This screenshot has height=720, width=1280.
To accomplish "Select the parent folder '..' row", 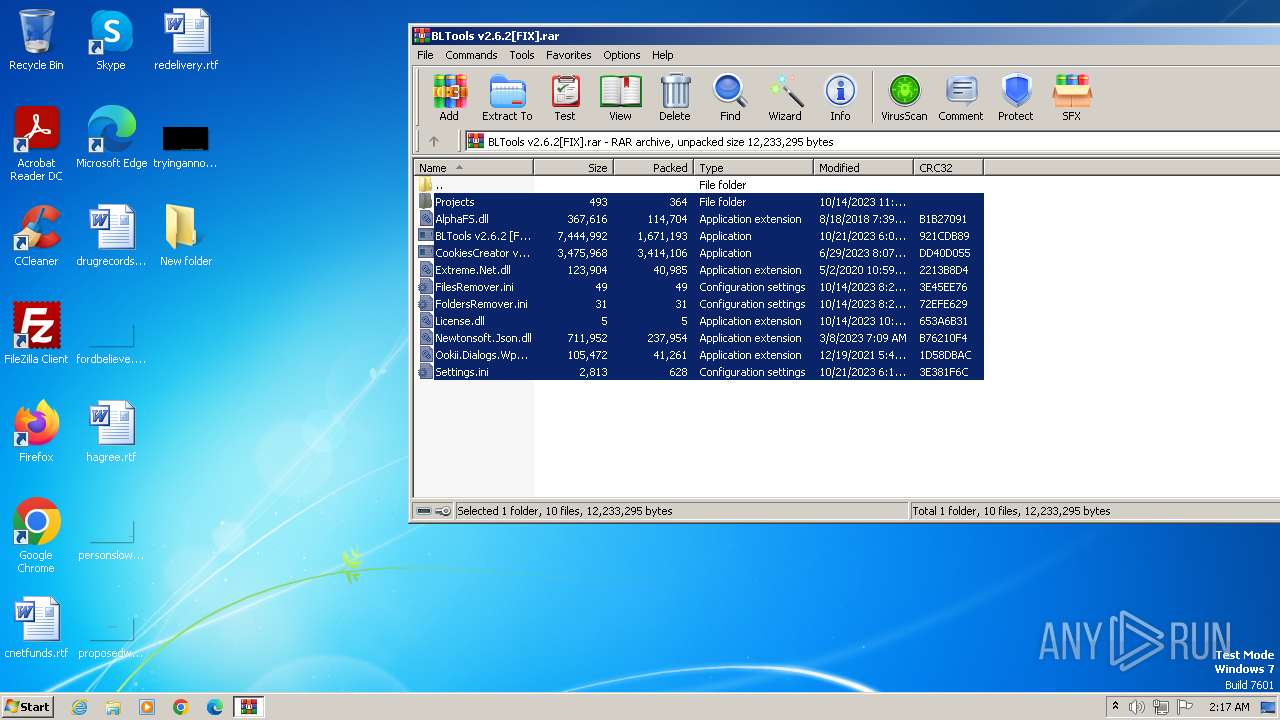I will [699, 185].
